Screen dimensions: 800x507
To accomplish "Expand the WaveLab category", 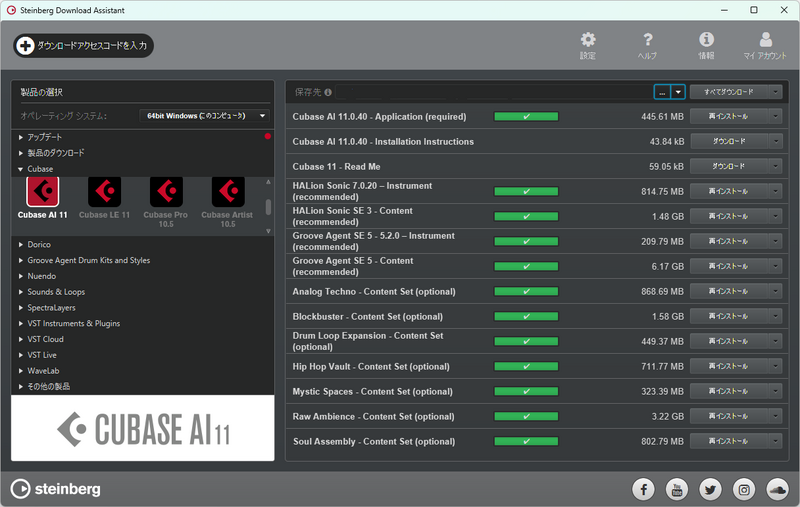I will coord(20,371).
